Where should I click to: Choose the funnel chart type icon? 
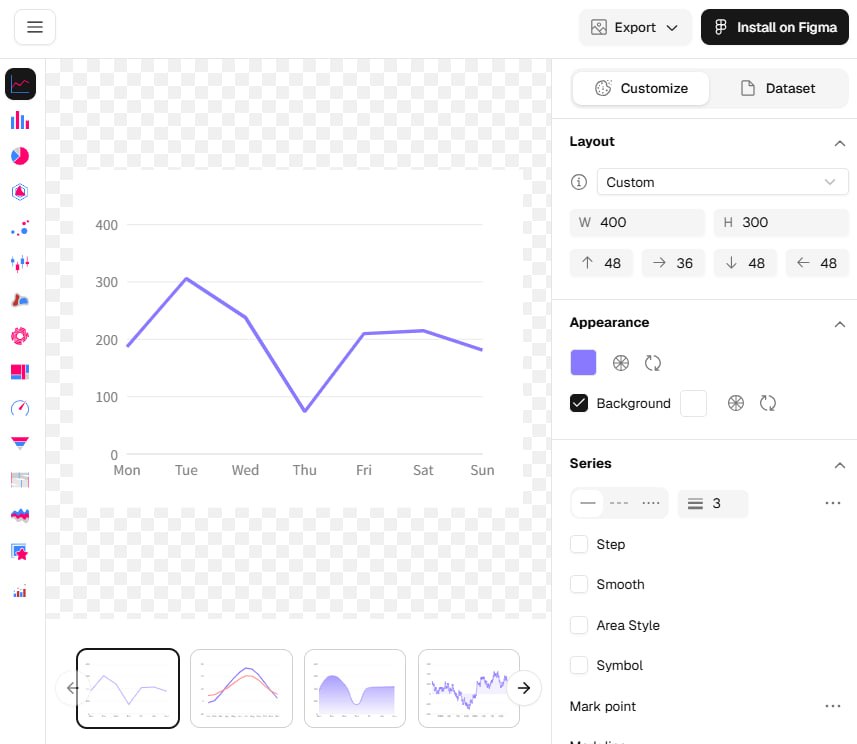pos(20,442)
